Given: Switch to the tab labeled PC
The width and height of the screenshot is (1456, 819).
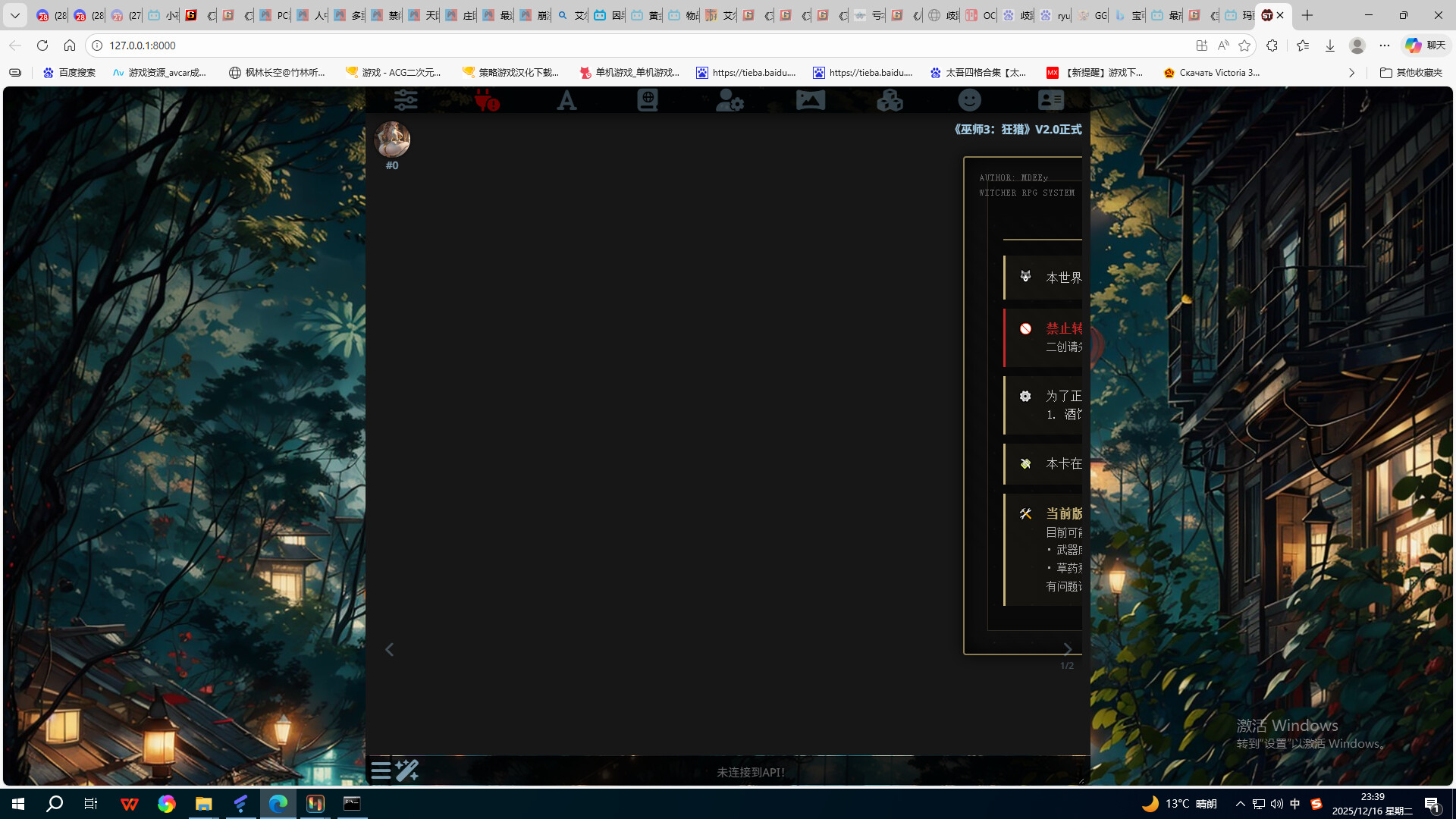Looking at the screenshot, I should point(275,15).
